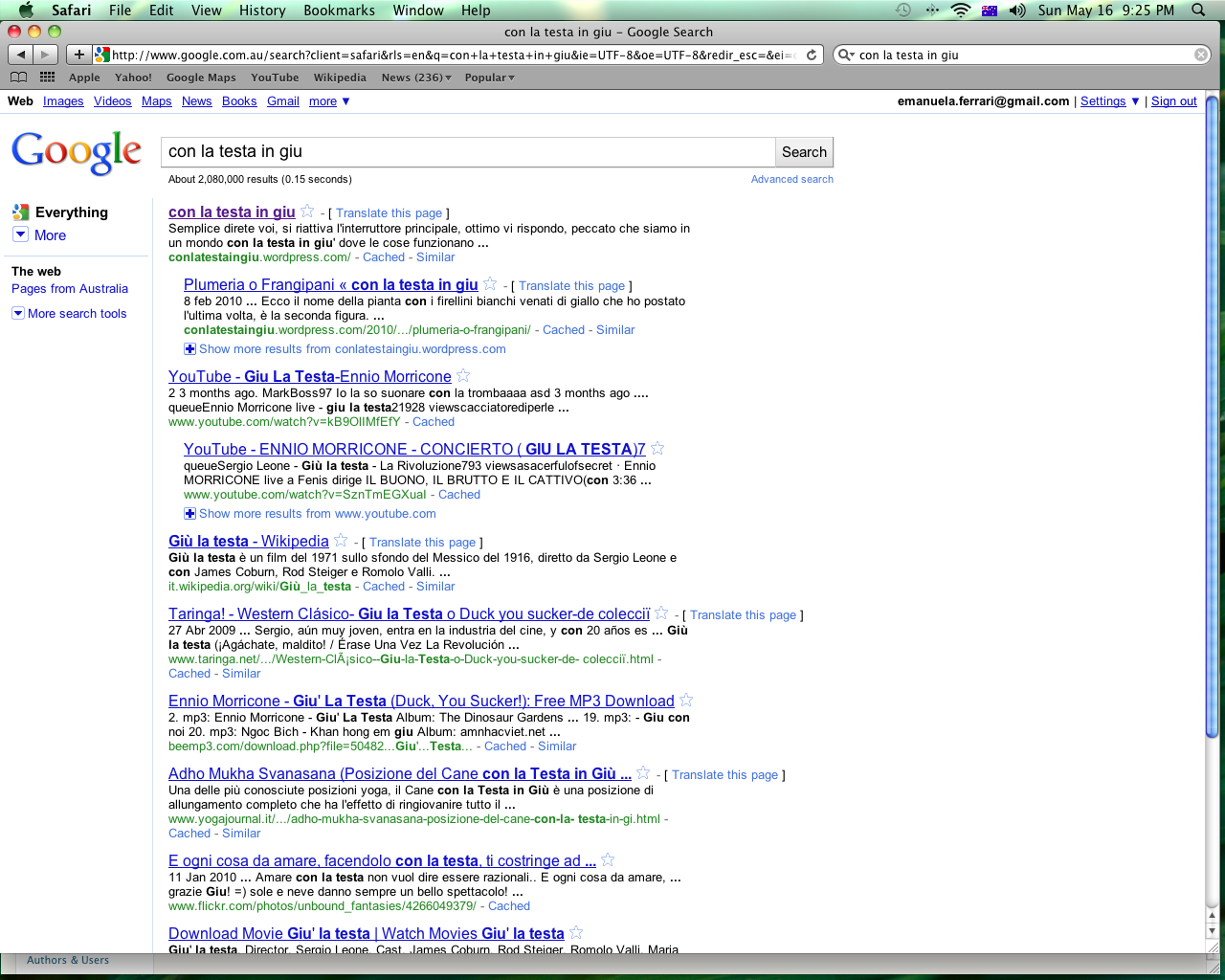The width and height of the screenshot is (1225, 980).
Task: Open the History menu
Action: coord(262,11)
